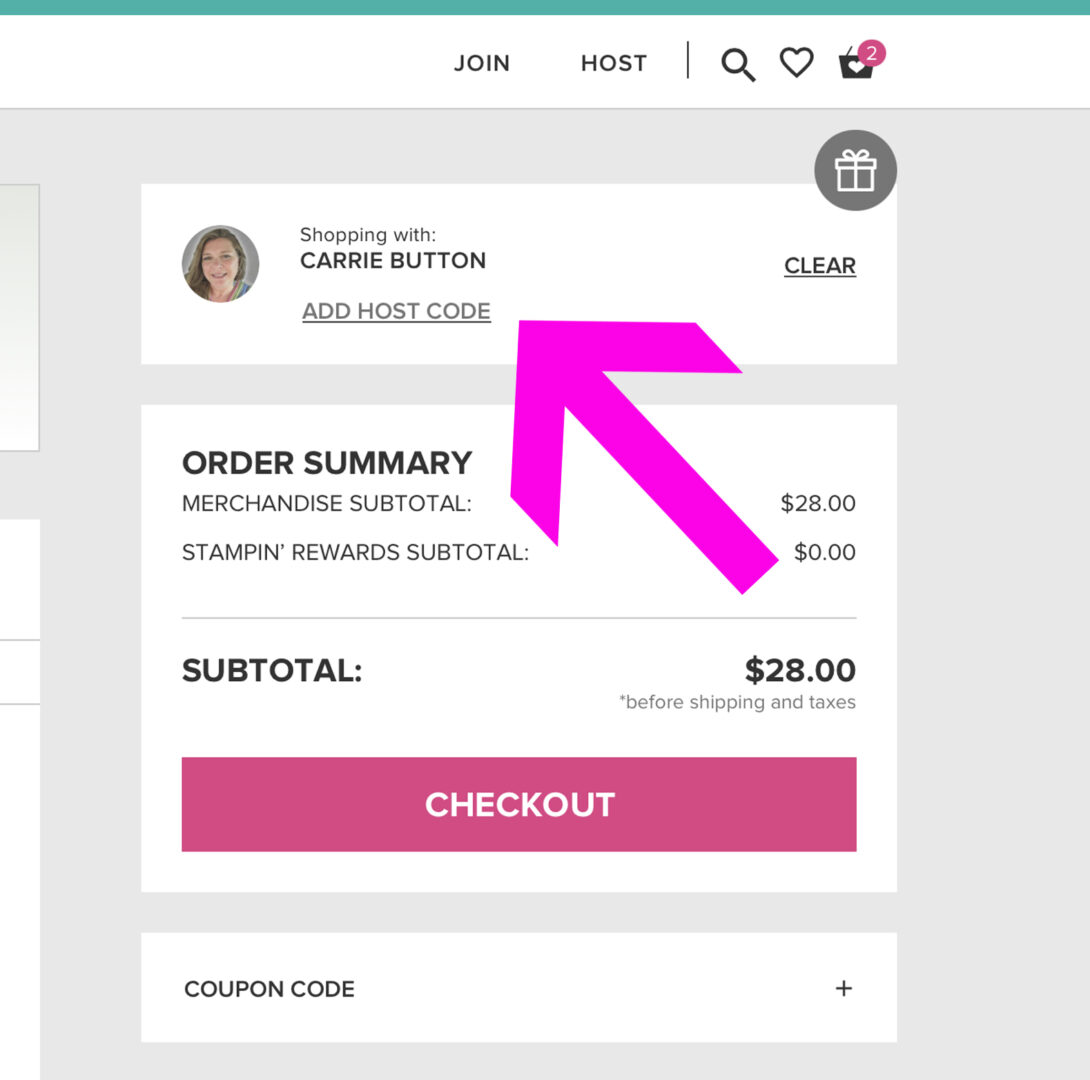Open the HOST menu item
This screenshot has height=1080, width=1090.
coord(614,63)
